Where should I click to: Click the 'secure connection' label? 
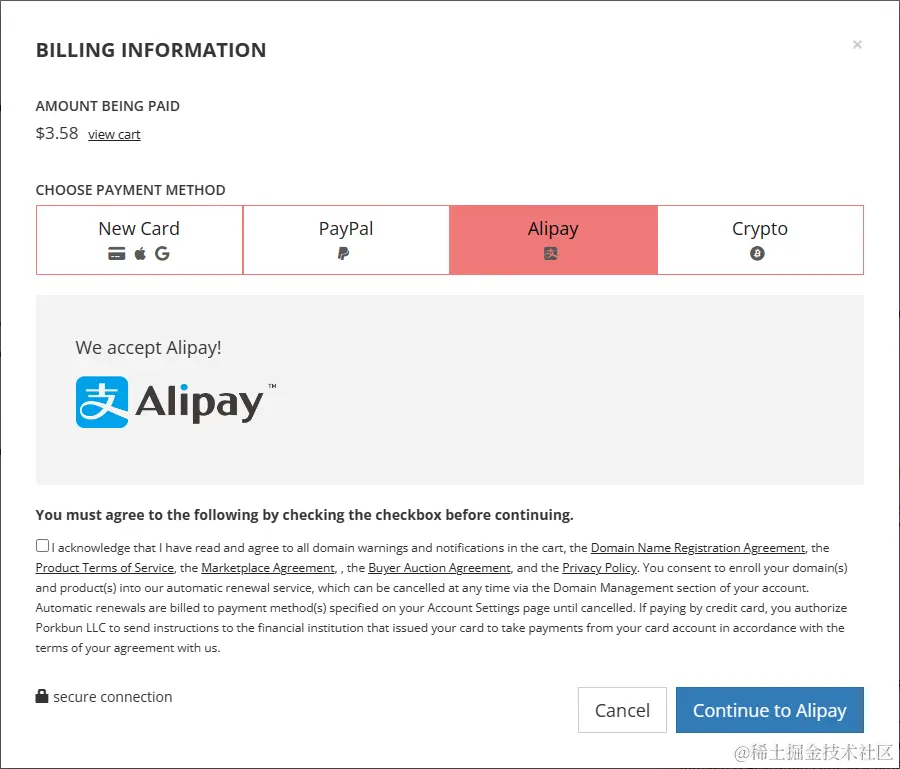(112, 697)
